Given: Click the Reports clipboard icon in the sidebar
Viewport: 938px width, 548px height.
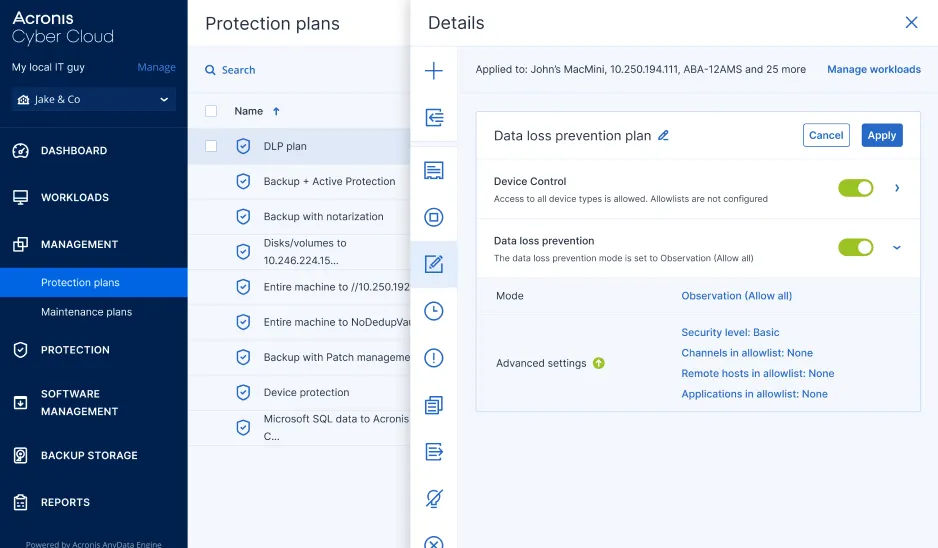Looking at the screenshot, I should [20, 502].
